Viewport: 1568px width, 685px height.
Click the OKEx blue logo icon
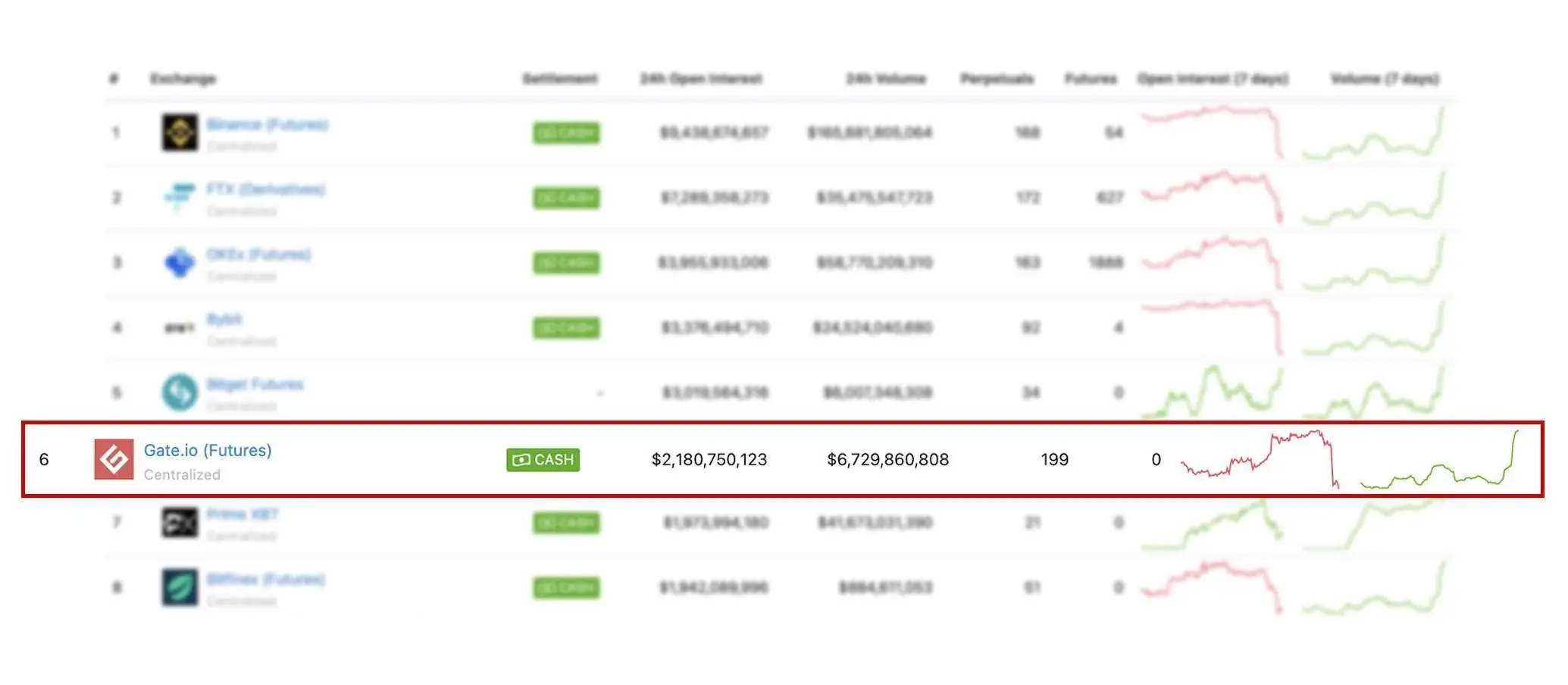click(x=180, y=262)
